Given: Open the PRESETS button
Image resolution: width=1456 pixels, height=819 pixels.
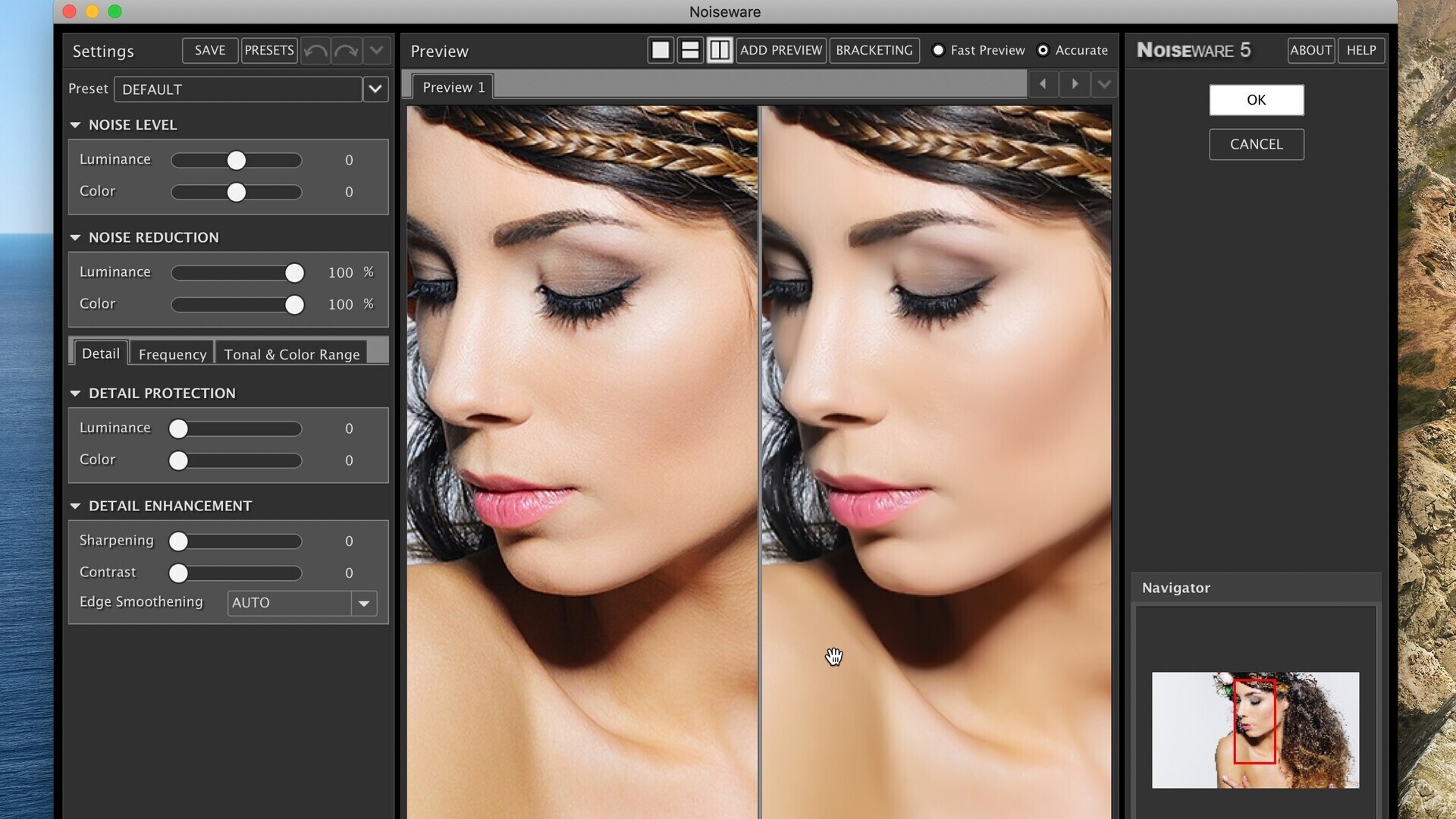Looking at the screenshot, I should point(269,50).
